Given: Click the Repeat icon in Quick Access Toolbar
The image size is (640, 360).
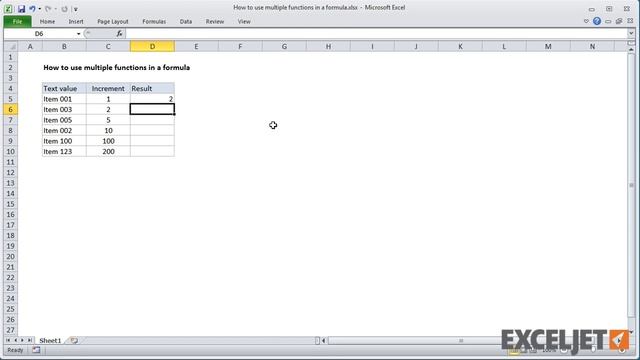Looking at the screenshot, I should (64, 9).
